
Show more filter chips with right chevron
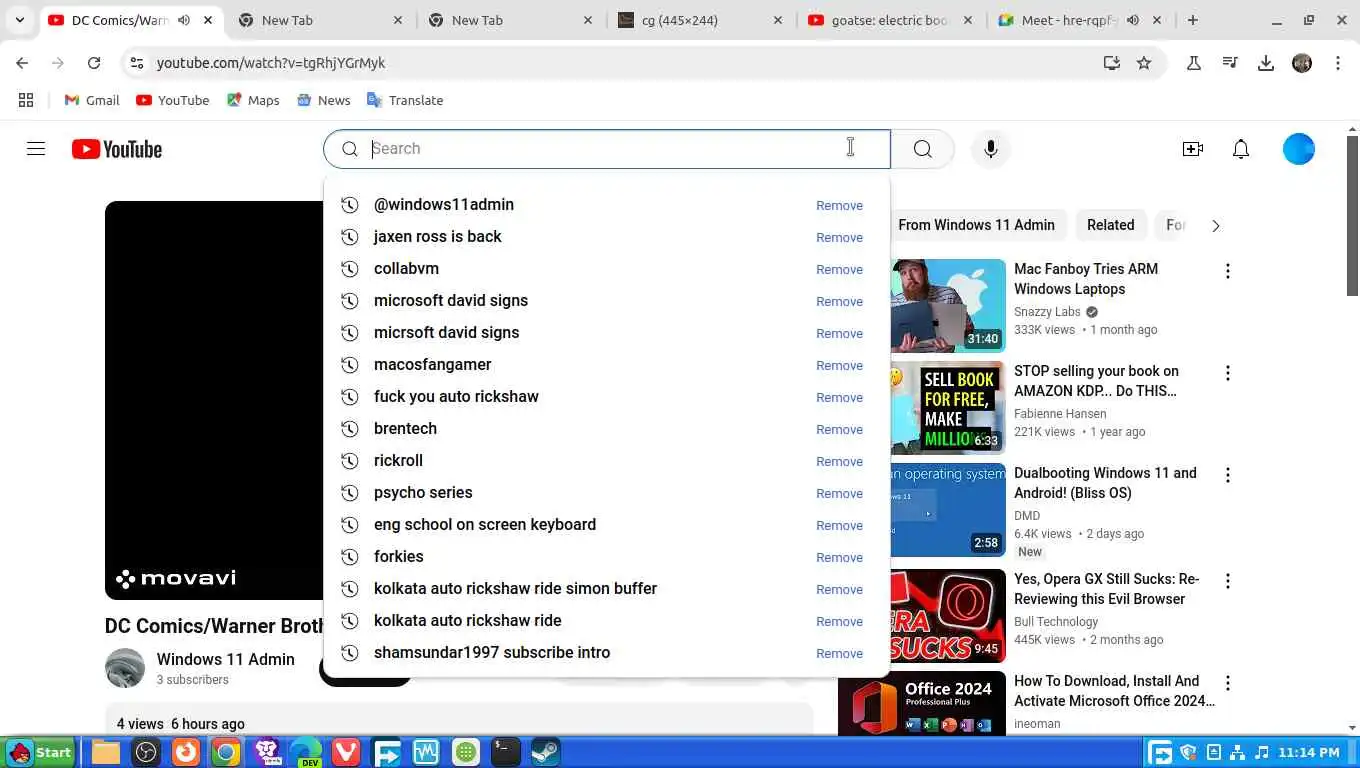1216,226
